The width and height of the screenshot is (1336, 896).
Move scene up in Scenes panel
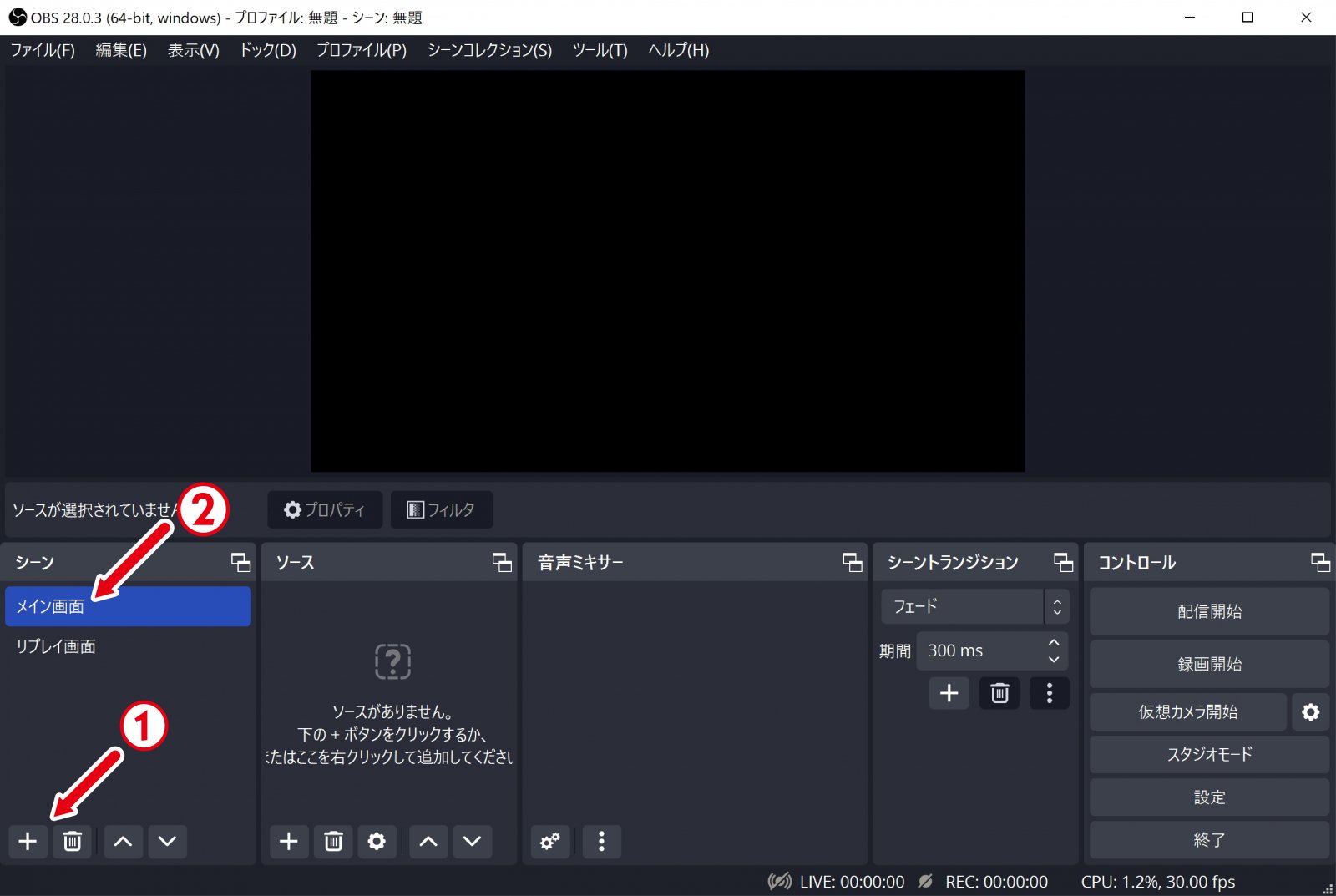[123, 841]
